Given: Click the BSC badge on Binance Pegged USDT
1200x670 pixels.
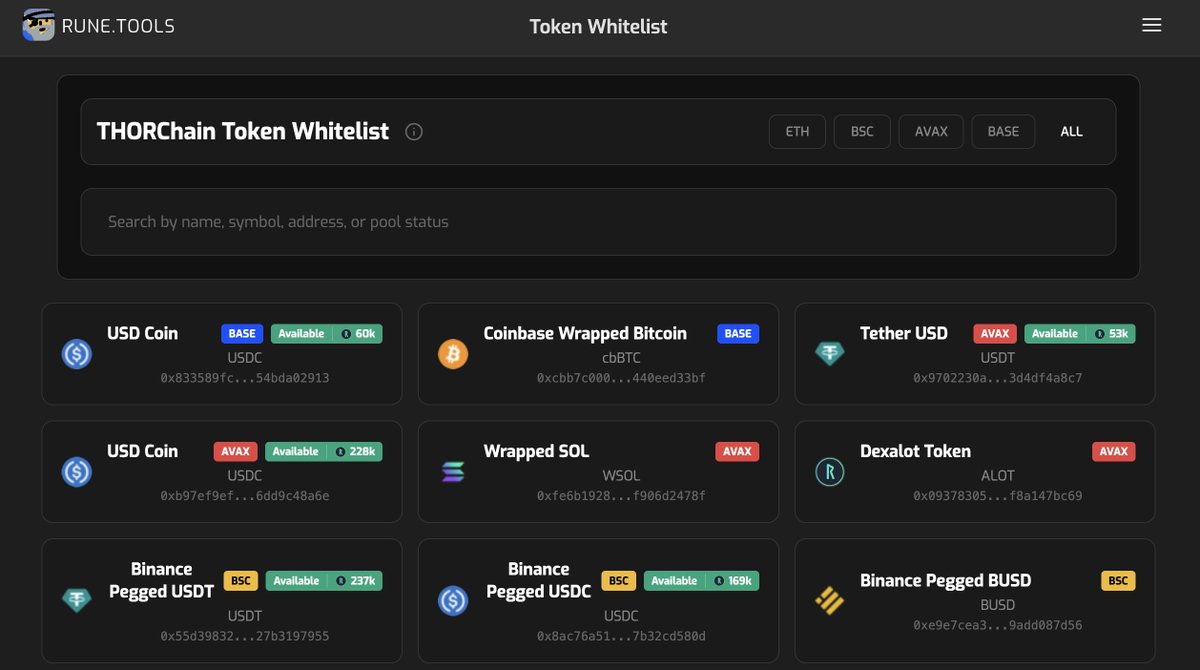Looking at the screenshot, I should (x=241, y=581).
